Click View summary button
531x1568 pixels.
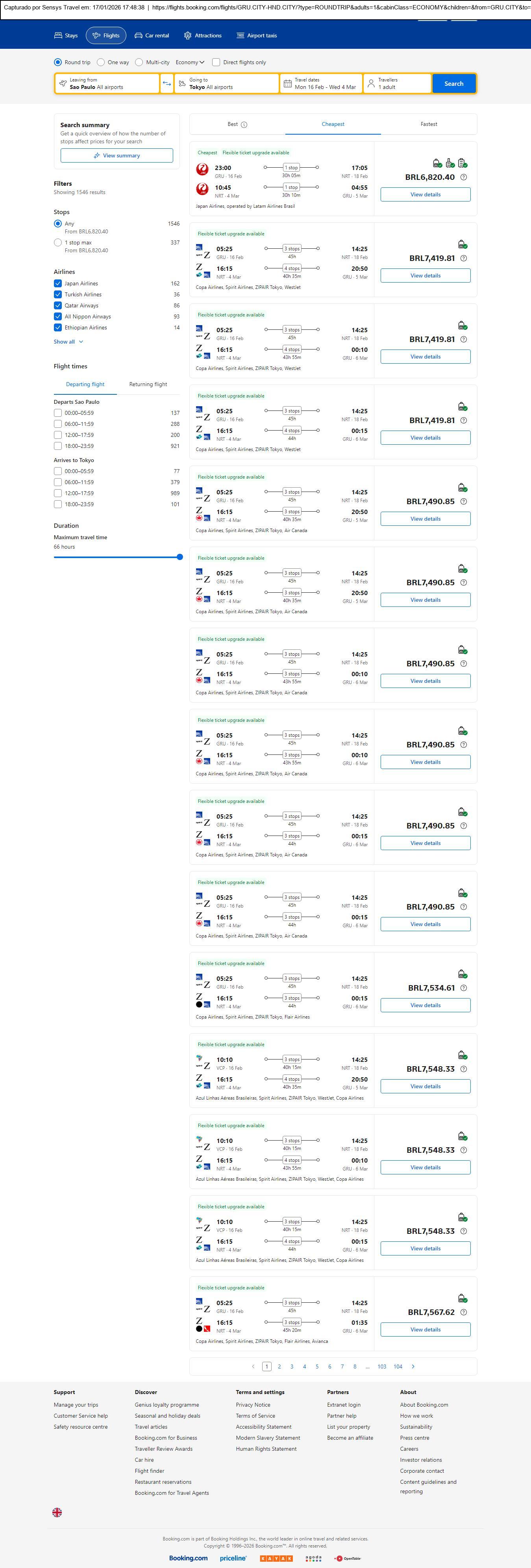click(x=116, y=156)
